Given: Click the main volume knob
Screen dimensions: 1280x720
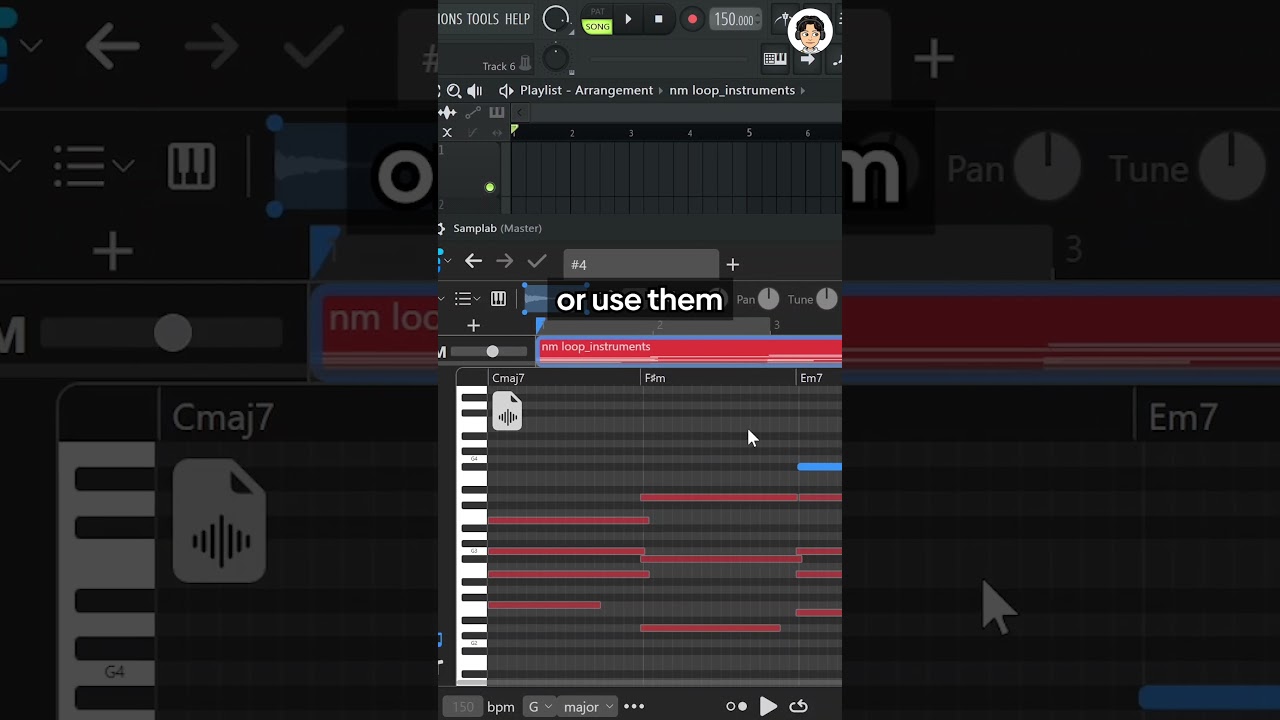Looking at the screenshot, I should 556,19.
